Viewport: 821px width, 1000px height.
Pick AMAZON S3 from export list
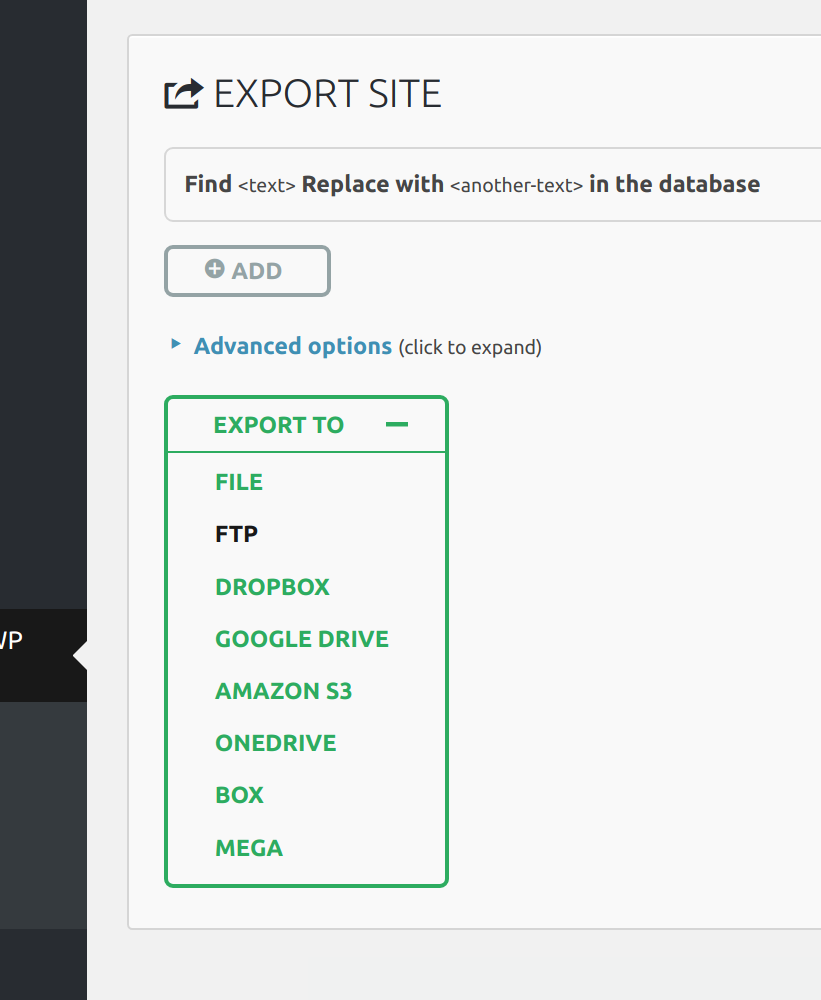point(284,691)
